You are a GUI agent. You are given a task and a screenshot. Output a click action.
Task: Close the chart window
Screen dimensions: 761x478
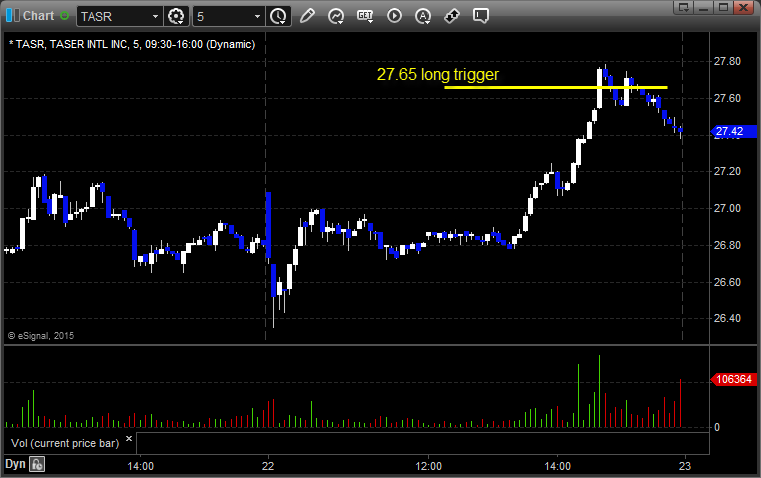click(743, 7)
